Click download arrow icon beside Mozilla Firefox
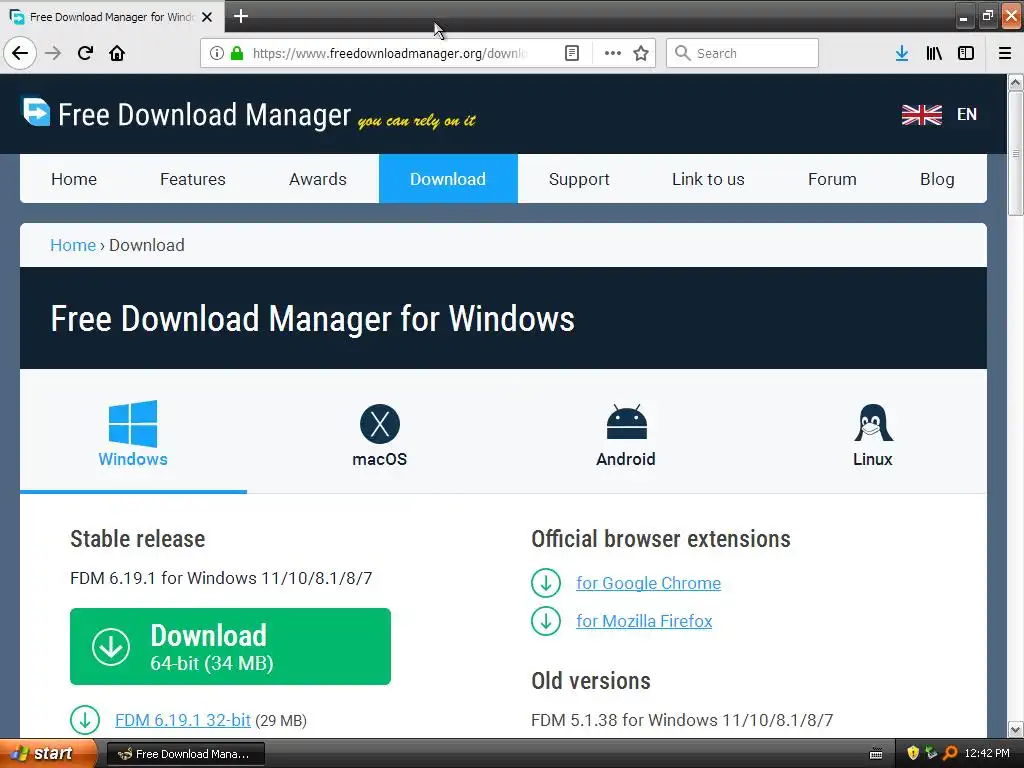1024x768 pixels. (546, 621)
